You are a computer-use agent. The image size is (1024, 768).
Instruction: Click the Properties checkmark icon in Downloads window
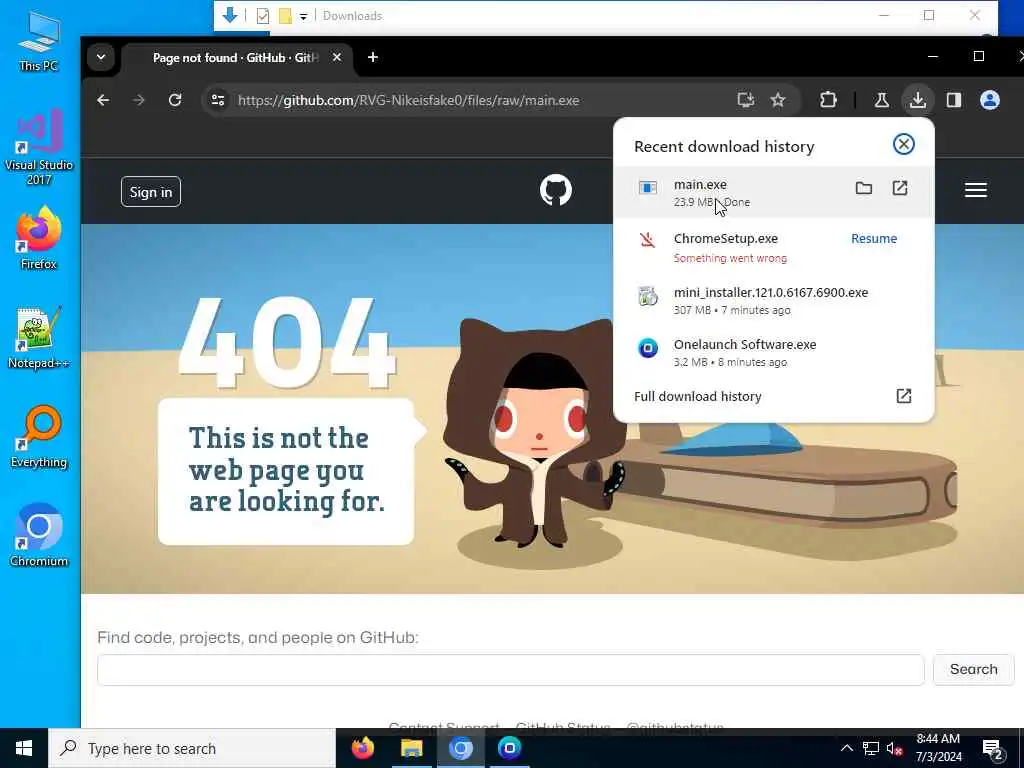(x=263, y=16)
